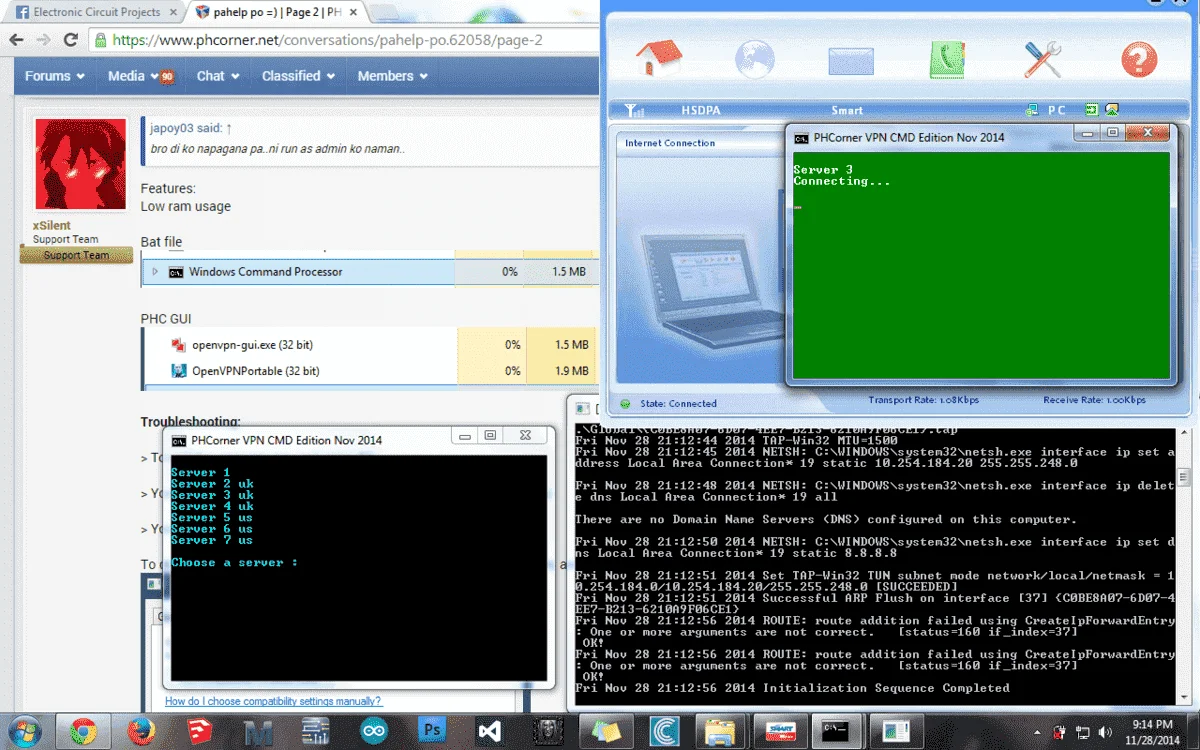Close the Electronic Circuit Projects tab
Image resolution: width=1200 pixels, height=750 pixels.
[x=173, y=13]
